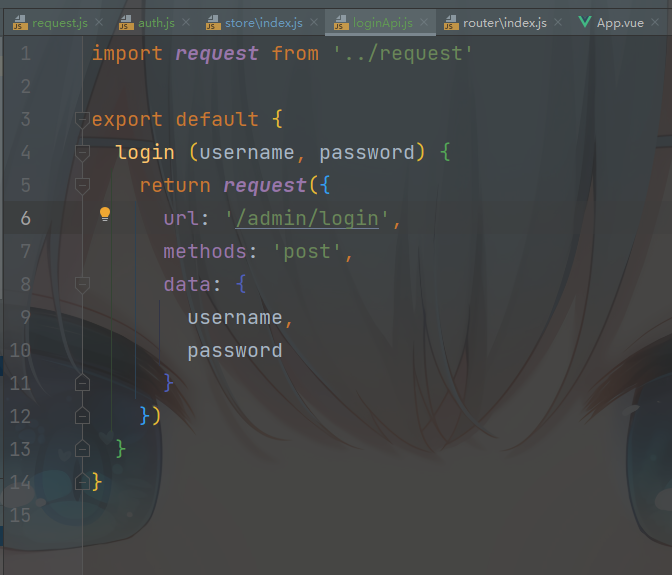The width and height of the screenshot is (672, 575).
Task: Click the data property key
Action: 187,285
